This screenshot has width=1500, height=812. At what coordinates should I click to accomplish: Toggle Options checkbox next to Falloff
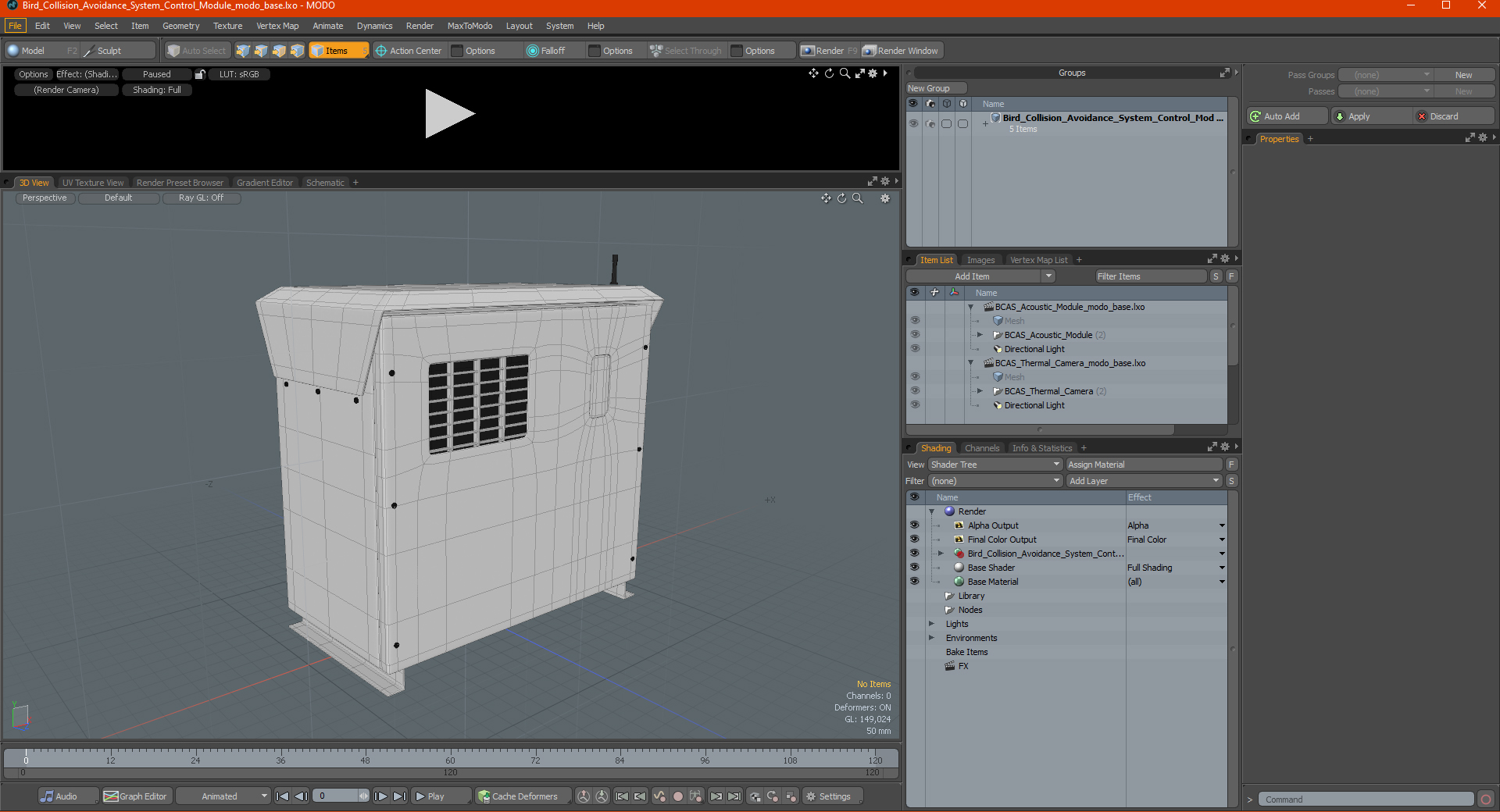pyautogui.click(x=595, y=51)
